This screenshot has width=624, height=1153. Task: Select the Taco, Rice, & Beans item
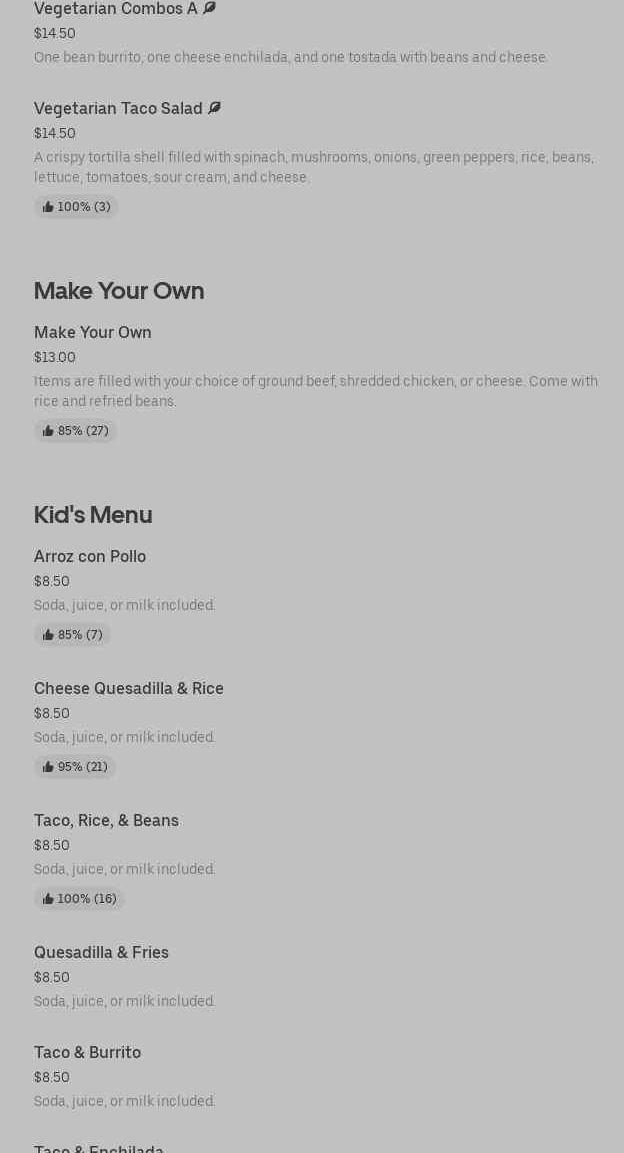click(x=106, y=820)
